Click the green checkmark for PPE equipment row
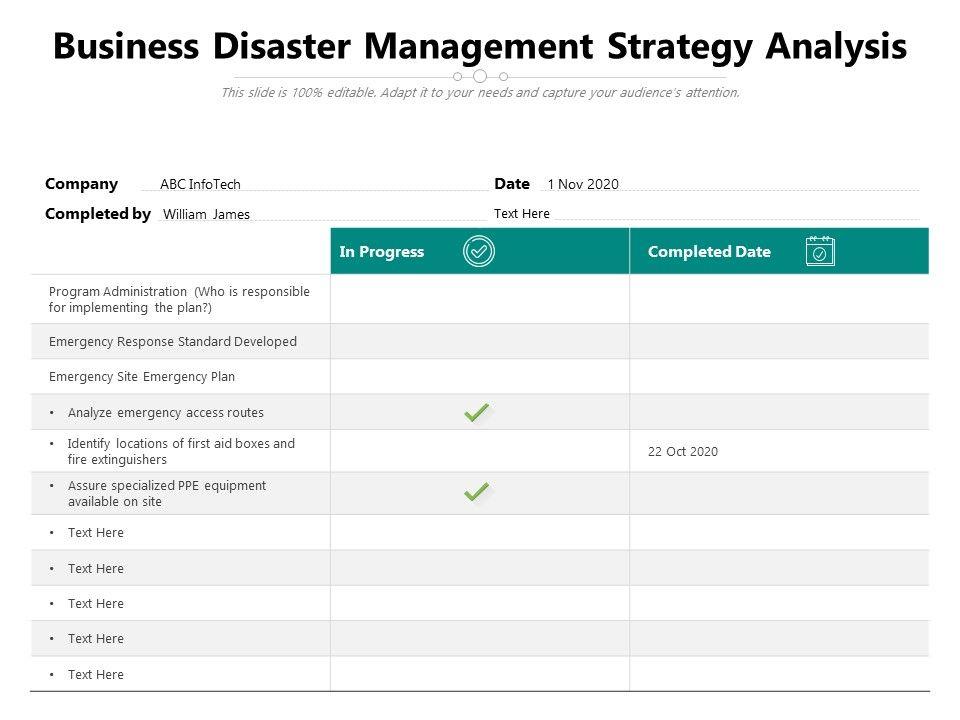This screenshot has width=960, height=720. click(476, 492)
